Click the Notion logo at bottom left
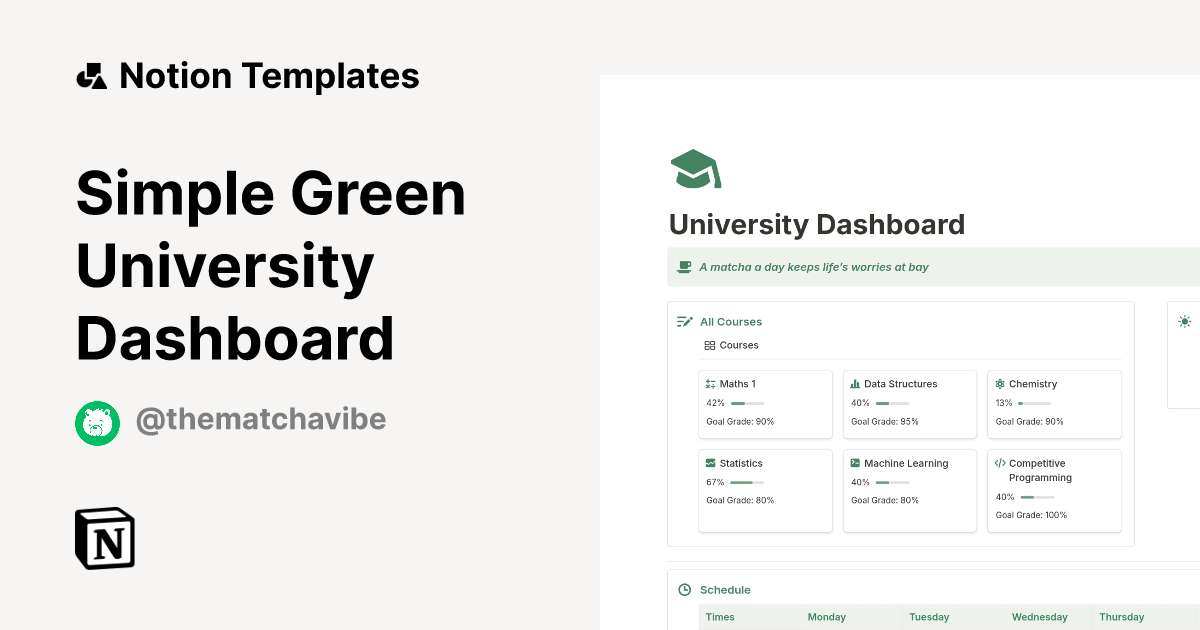This screenshot has height=630, width=1200. 104,538
